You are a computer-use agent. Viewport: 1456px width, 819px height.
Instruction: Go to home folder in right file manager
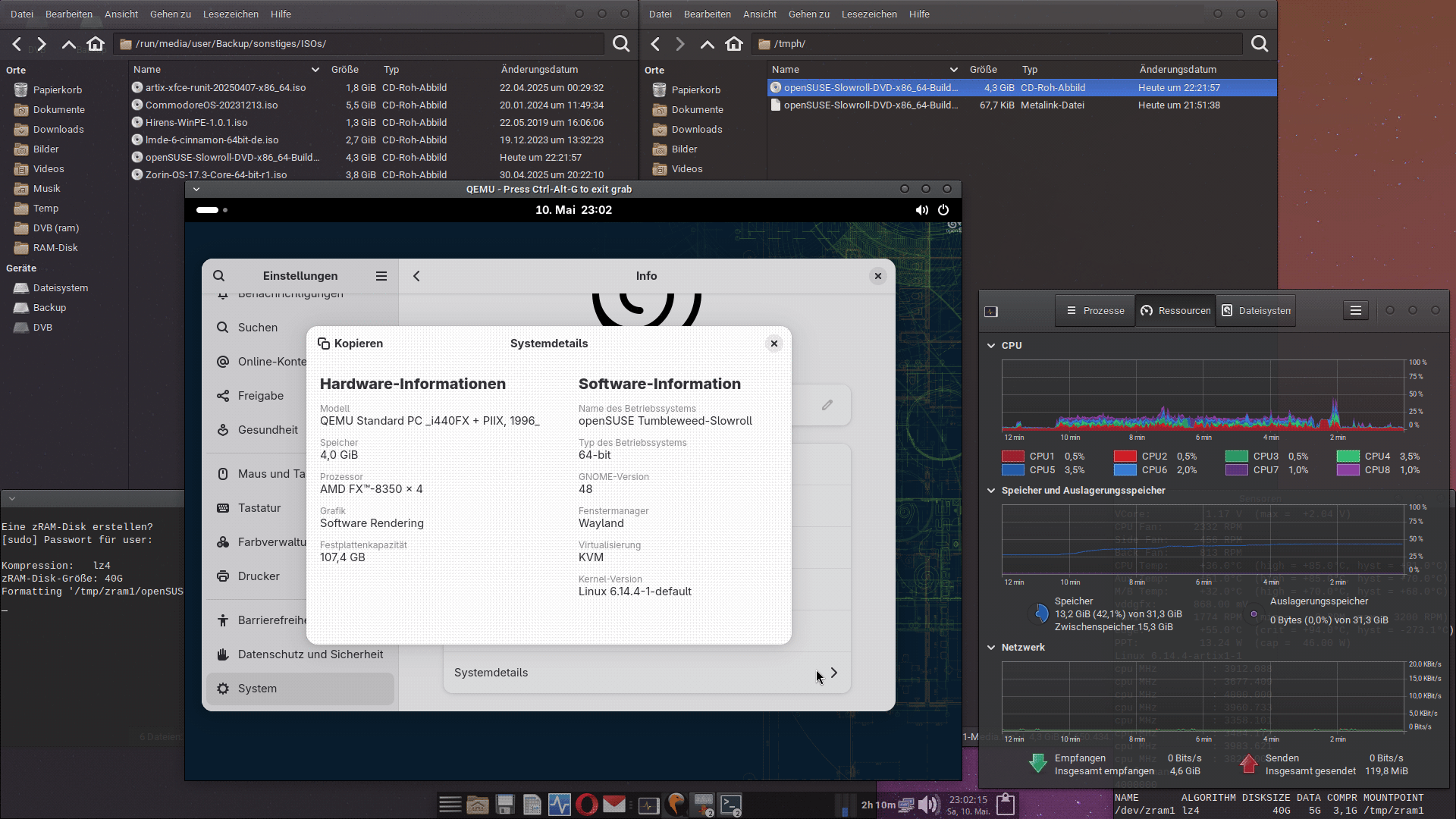(x=733, y=44)
